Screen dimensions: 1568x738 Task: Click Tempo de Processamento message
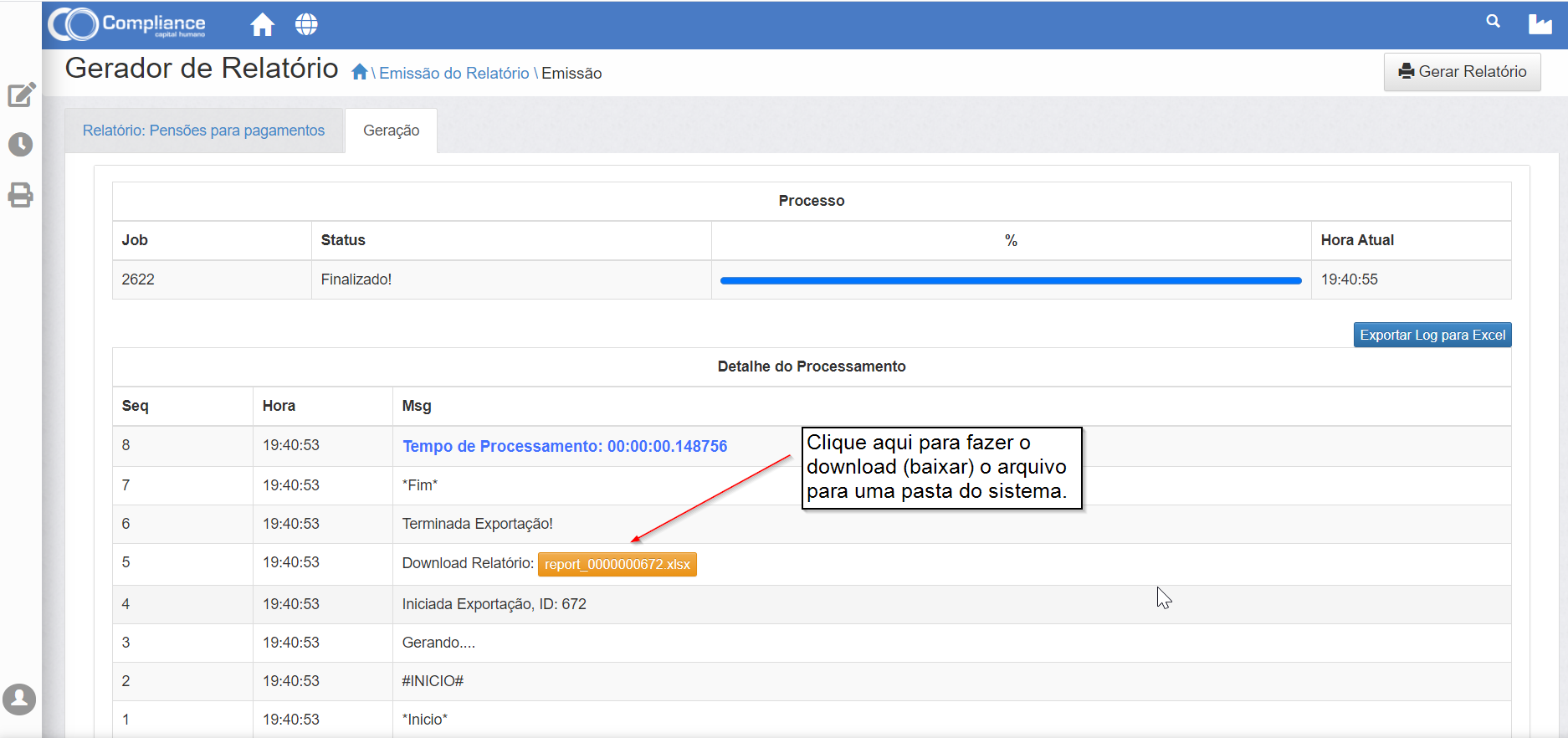565,446
